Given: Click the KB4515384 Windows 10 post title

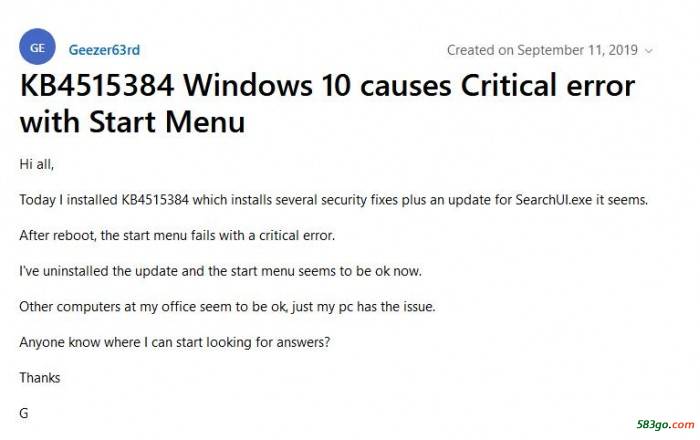Looking at the screenshot, I should pyautogui.click(x=327, y=103).
